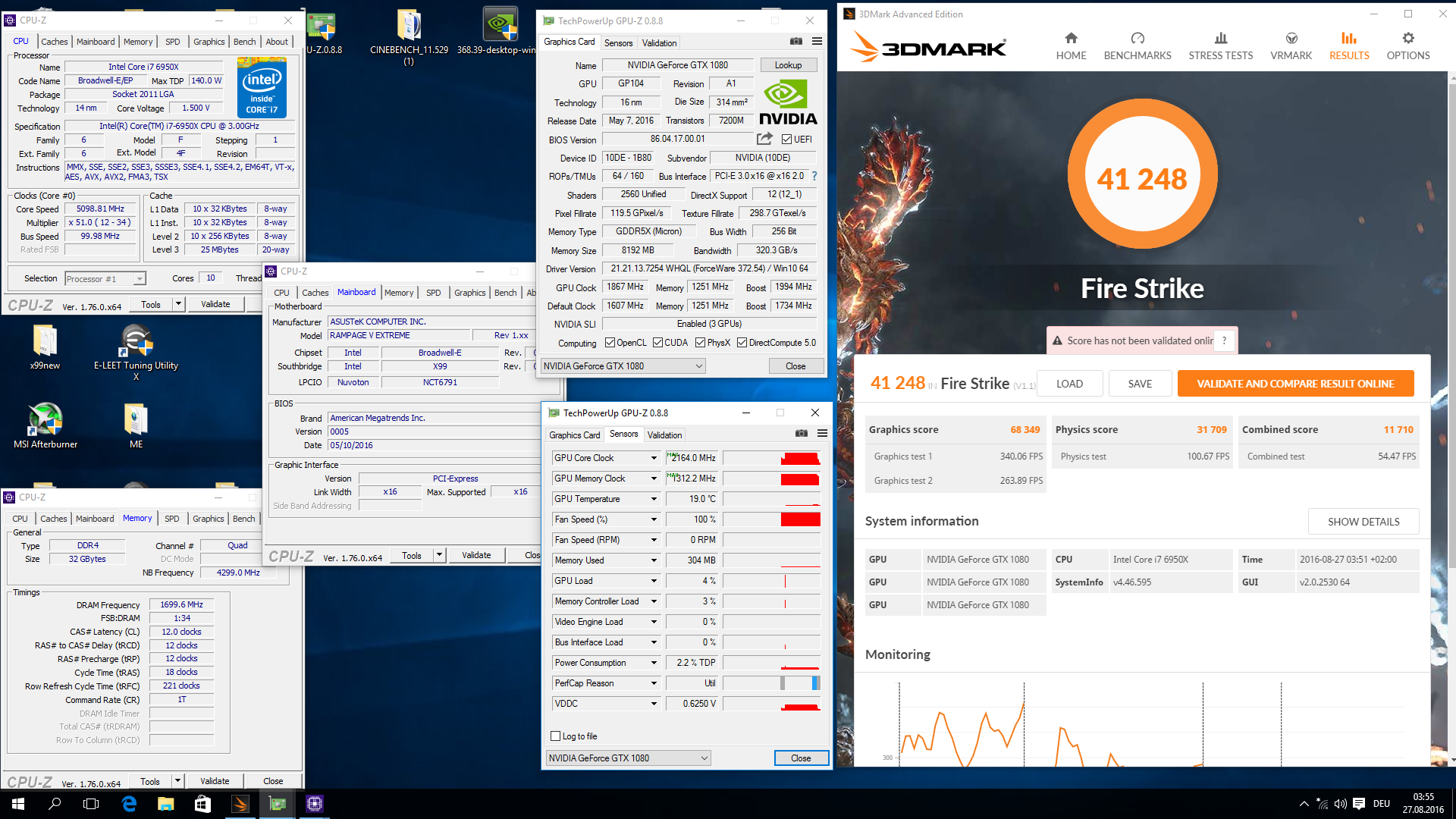Launch Microsoft Edge from the taskbar
This screenshot has height=819, width=1456.
(129, 804)
